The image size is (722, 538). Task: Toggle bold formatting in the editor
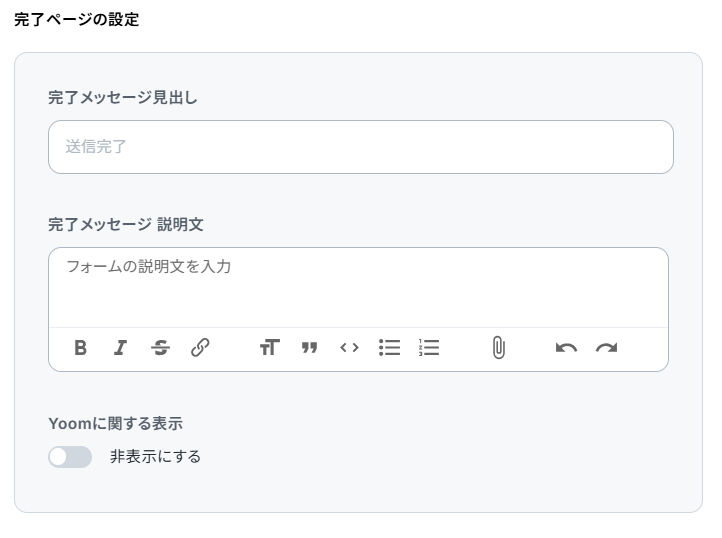click(x=81, y=348)
